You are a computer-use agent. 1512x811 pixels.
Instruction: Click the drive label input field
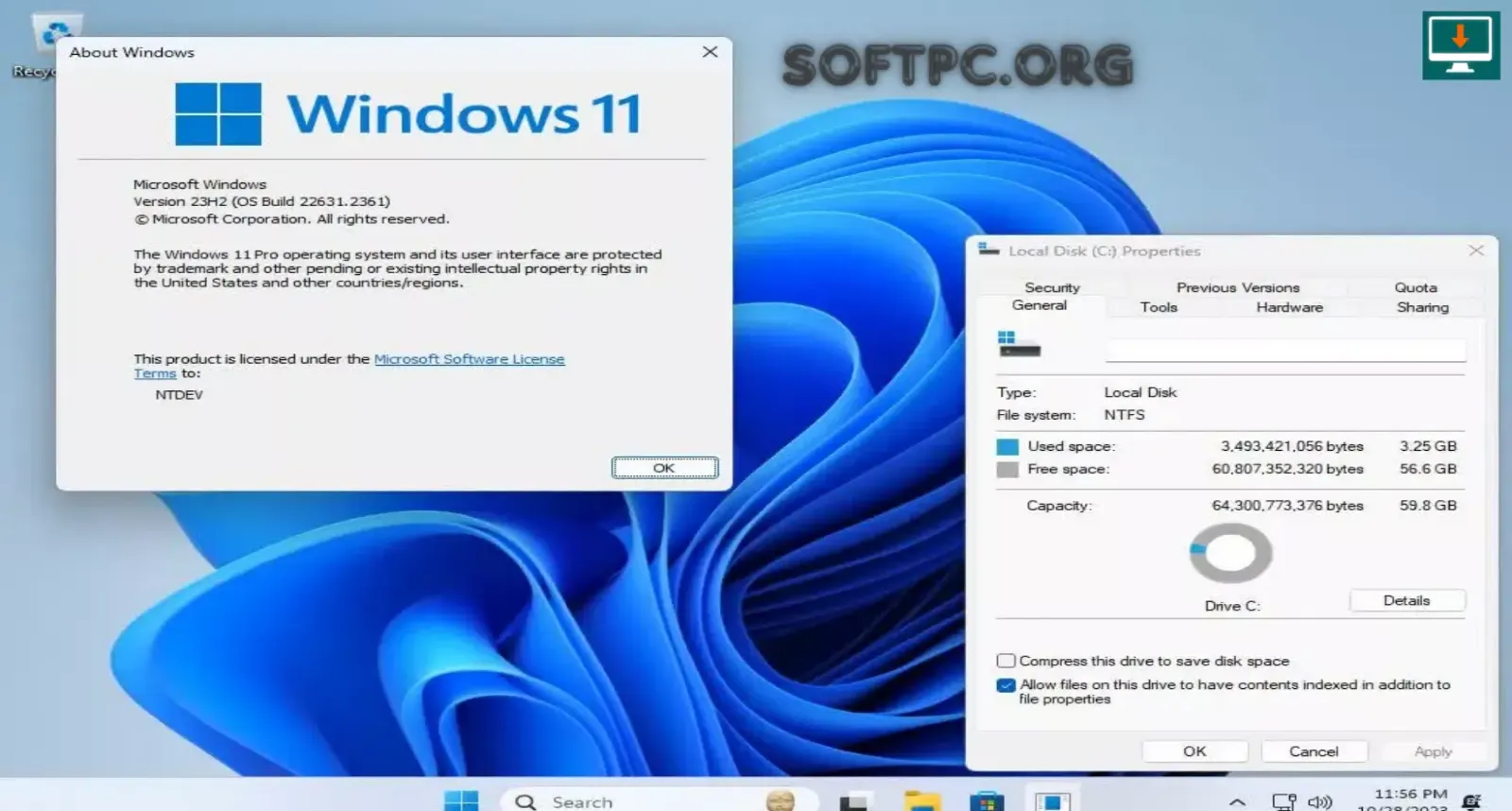(x=1285, y=351)
